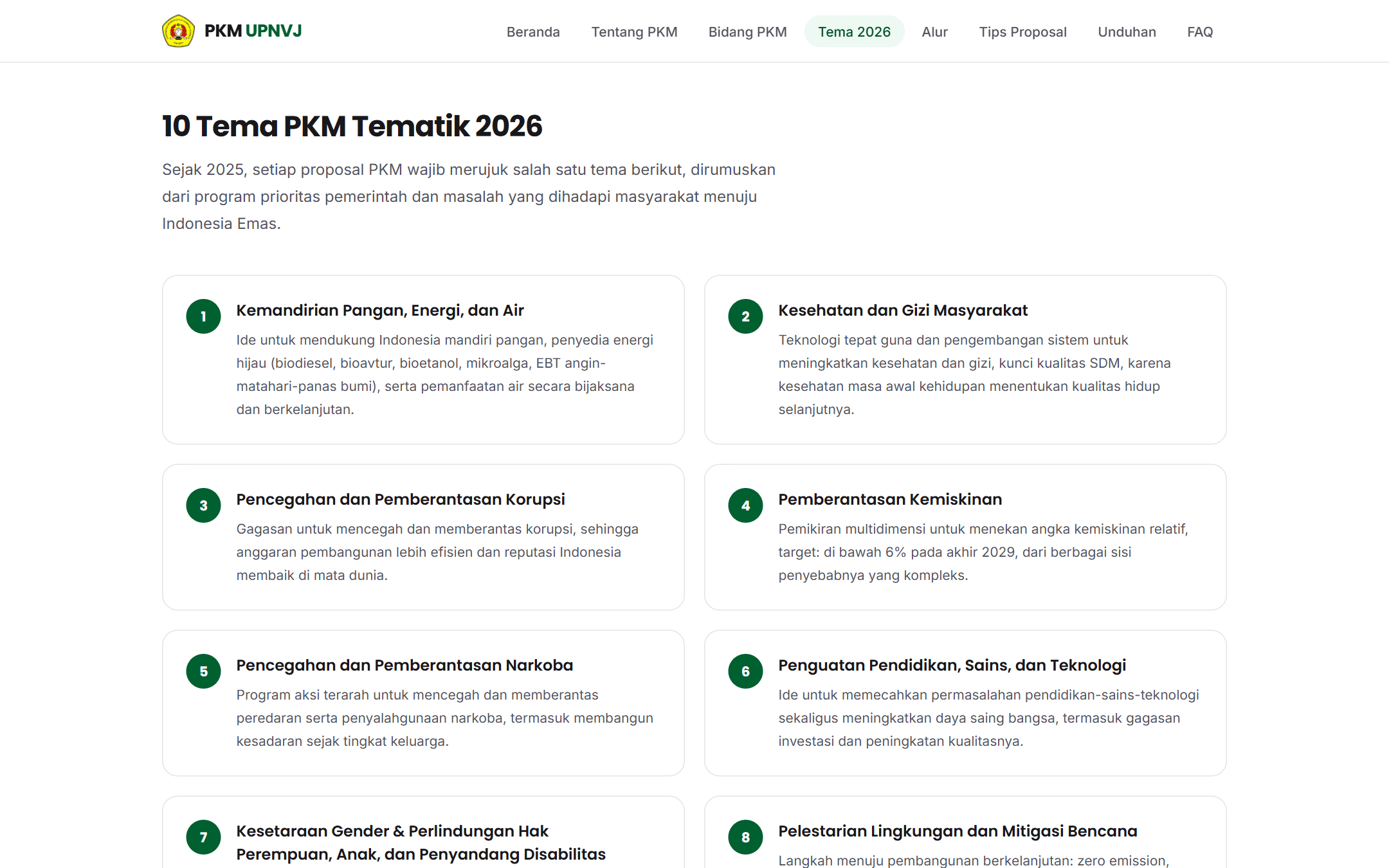The image size is (1389, 868).
Task: Select heading Kesehatan dan Gizi Masyarakat
Action: click(903, 311)
